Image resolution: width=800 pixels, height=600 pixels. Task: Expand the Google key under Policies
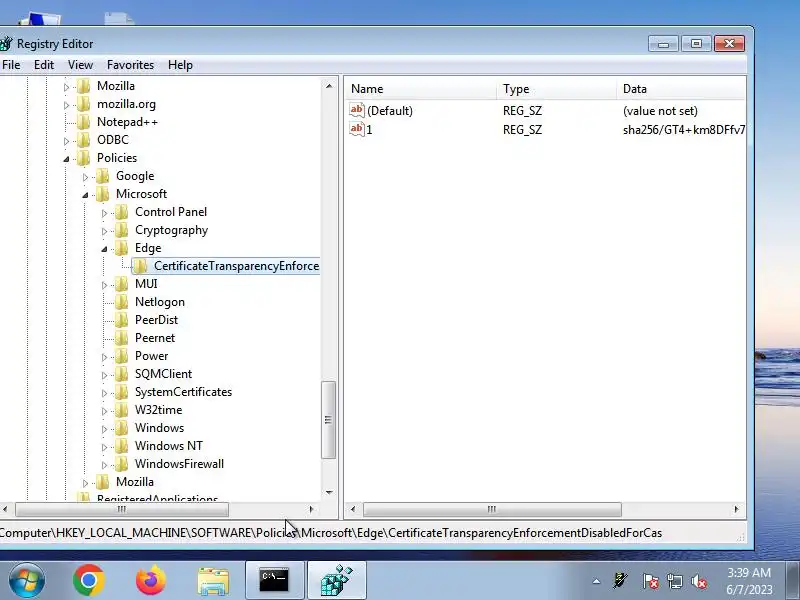tap(85, 177)
